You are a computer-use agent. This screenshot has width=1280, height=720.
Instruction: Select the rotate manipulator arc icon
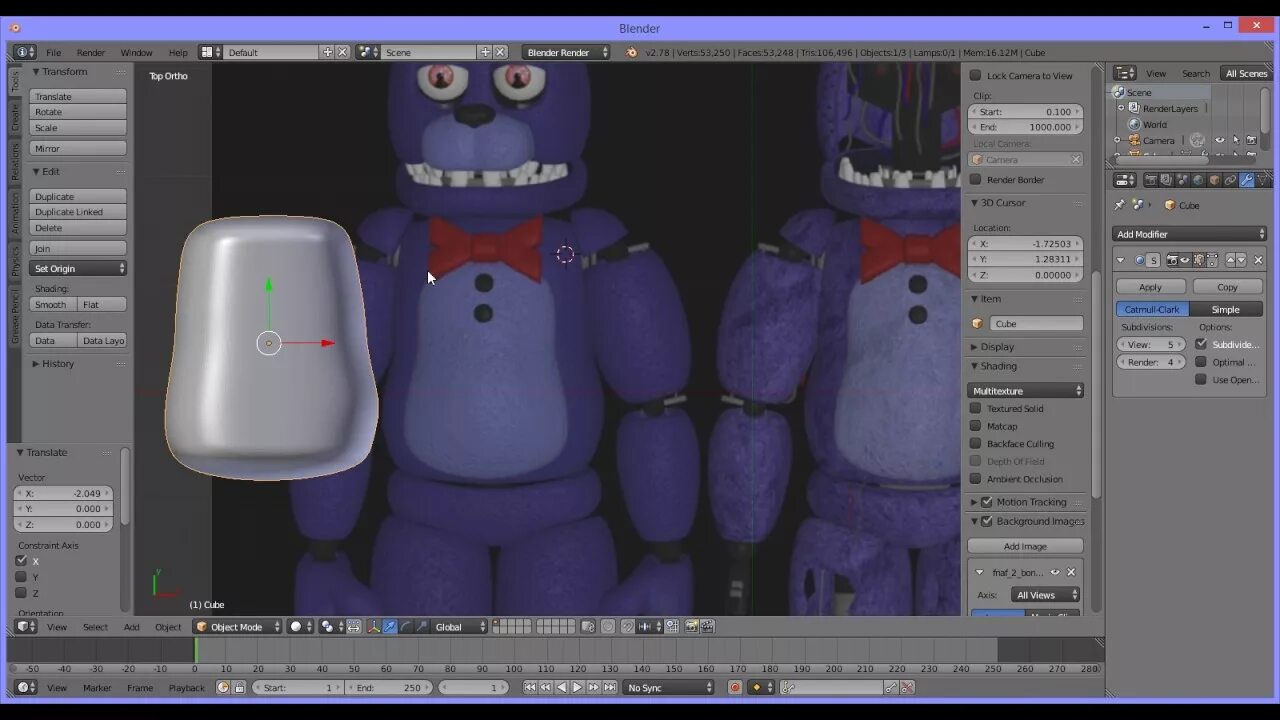click(405, 626)
